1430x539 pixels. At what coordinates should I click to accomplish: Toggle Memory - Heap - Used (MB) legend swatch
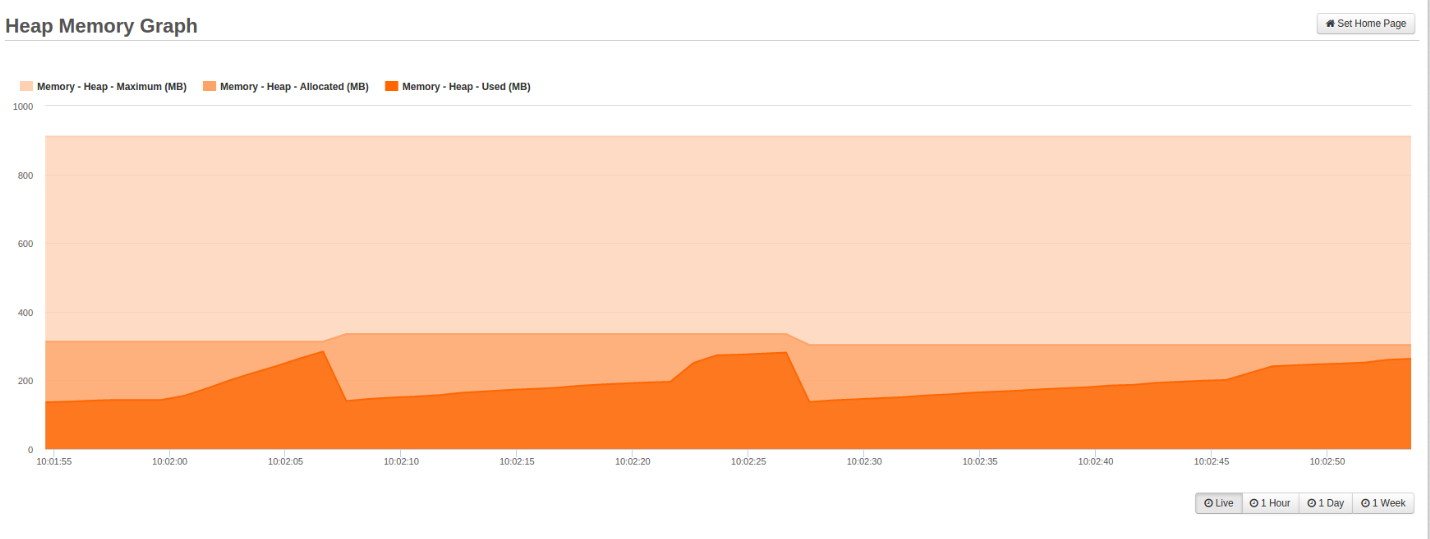tap(391, 87)
